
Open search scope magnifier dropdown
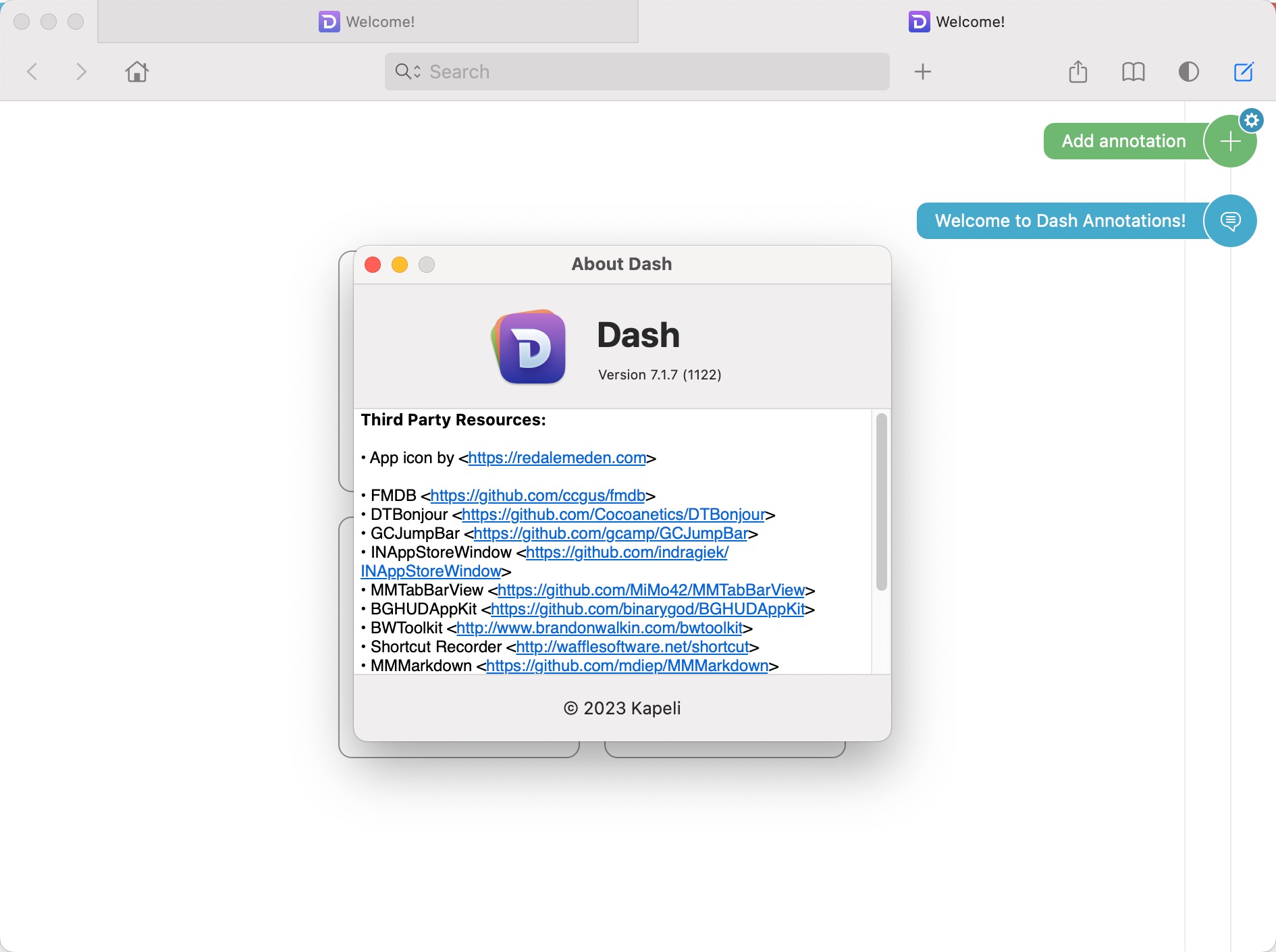click(x=408, y=72)
